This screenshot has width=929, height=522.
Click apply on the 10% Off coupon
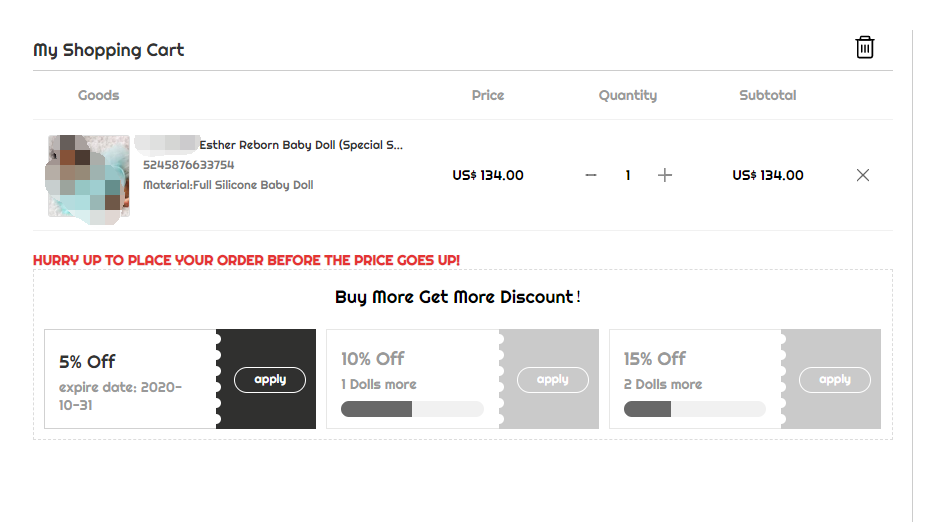point(553,380)
